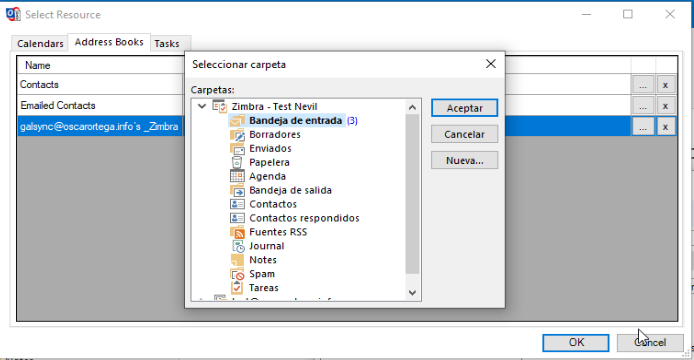The height and width of the screenshot is (360, 694).
Task: Select the Papelera folder label
Action: [x=269, y=163]
